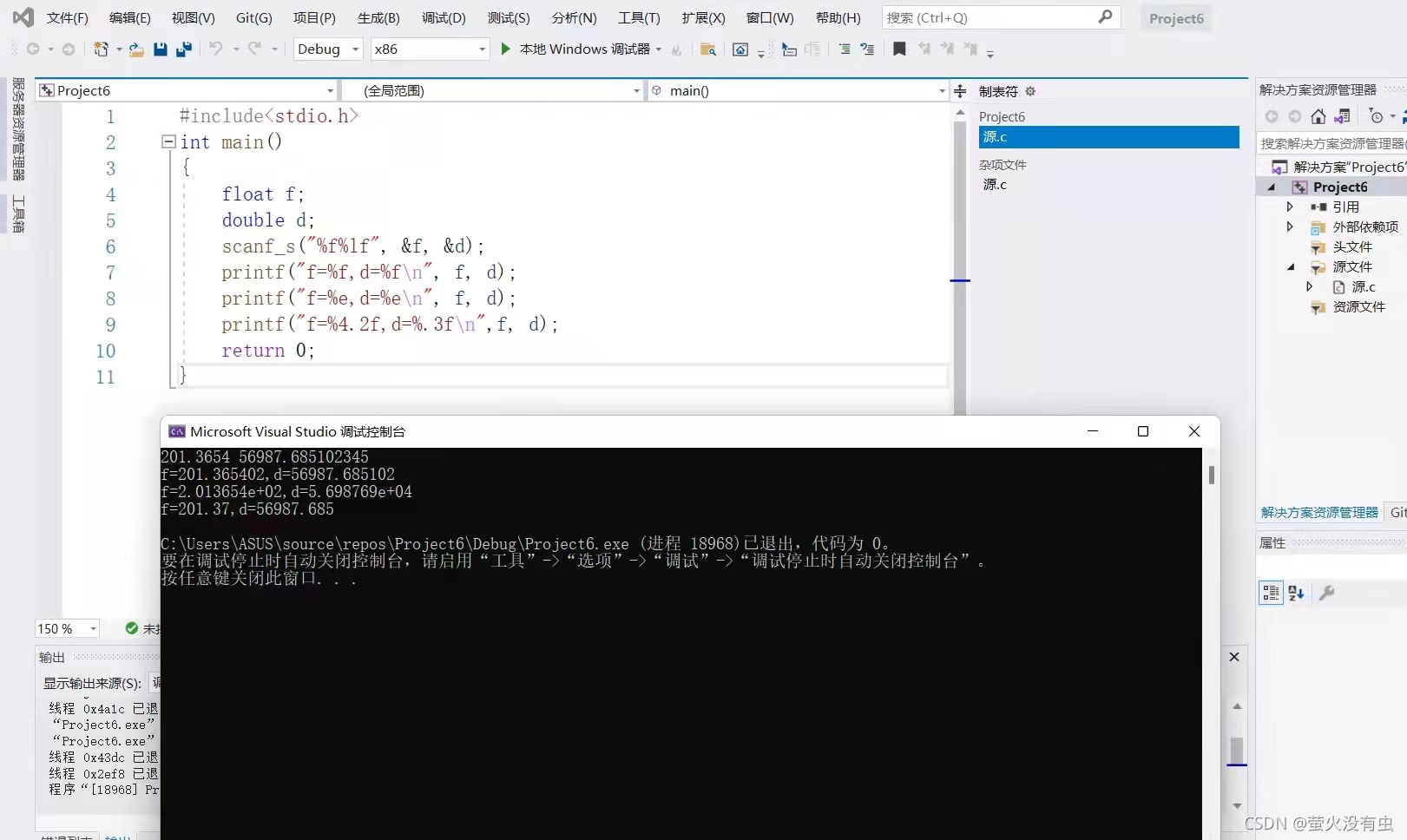Click the alphabetical sort icon in Properties
This screenshot has height=840, width=1407.
pyautogui.click(x=1296, y=593)
